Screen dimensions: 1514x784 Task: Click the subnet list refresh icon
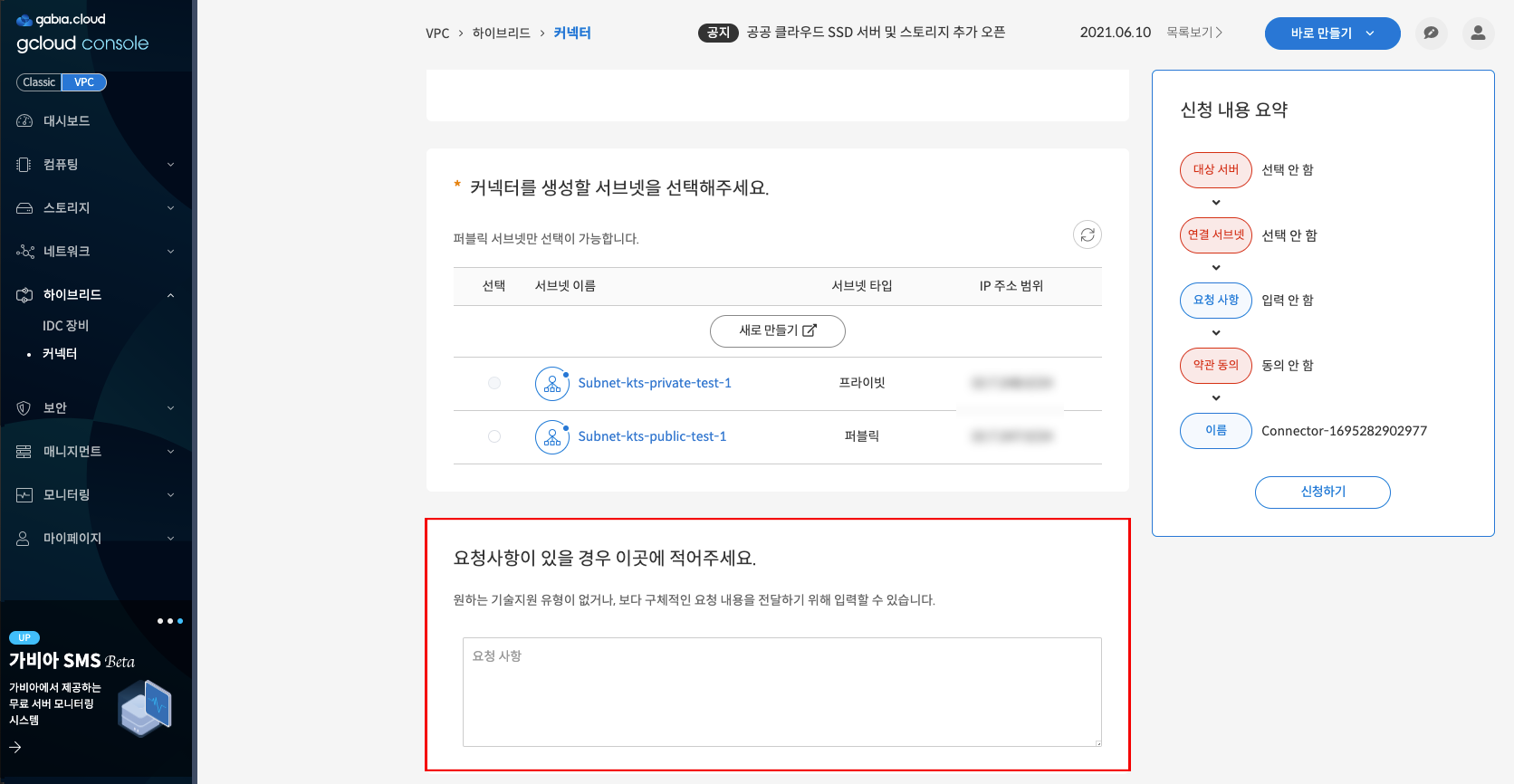click(x=1087, y=235)
